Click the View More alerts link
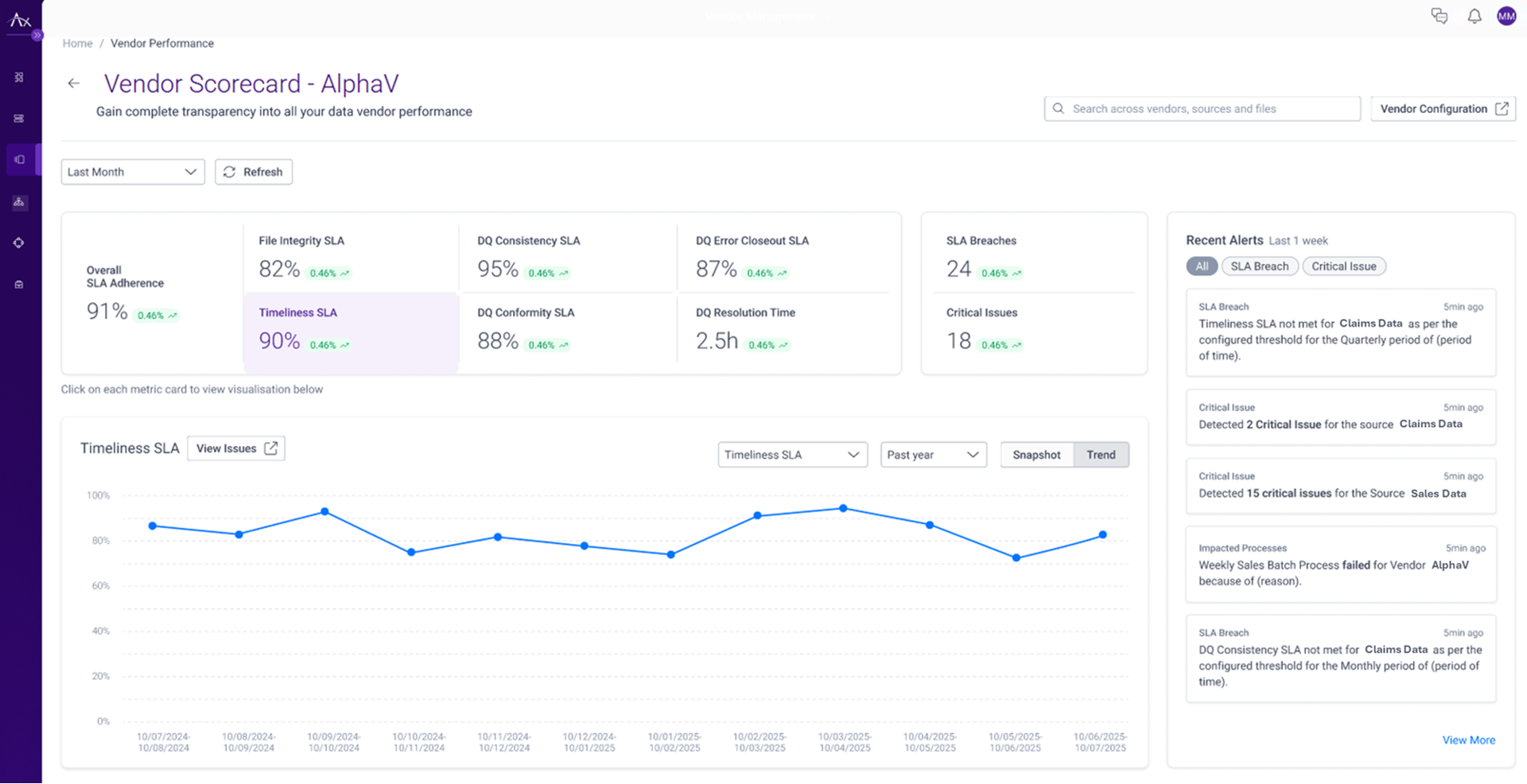 1468,740
